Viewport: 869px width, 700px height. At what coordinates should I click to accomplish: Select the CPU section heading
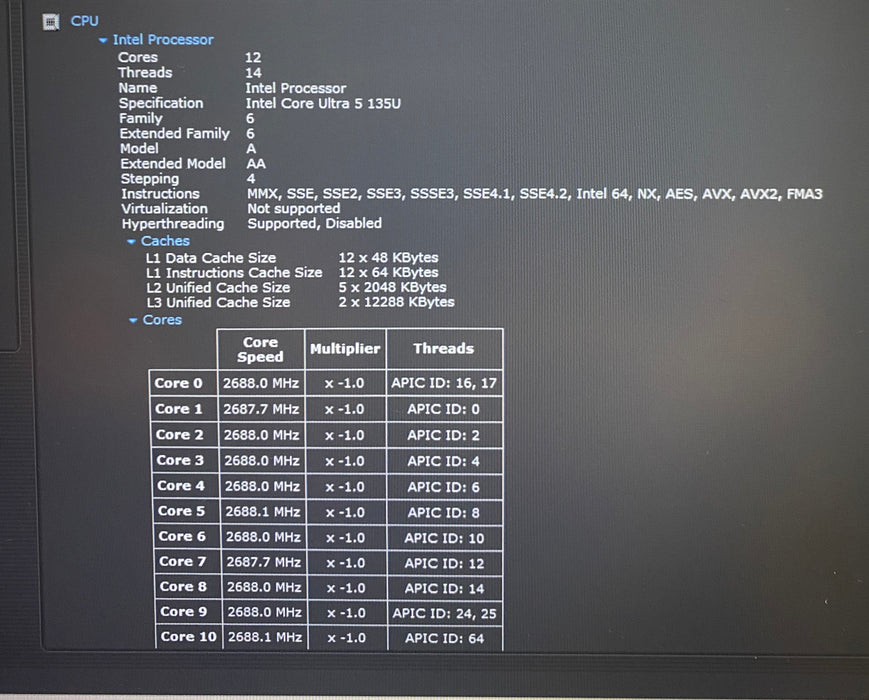[x=85, y=21]
